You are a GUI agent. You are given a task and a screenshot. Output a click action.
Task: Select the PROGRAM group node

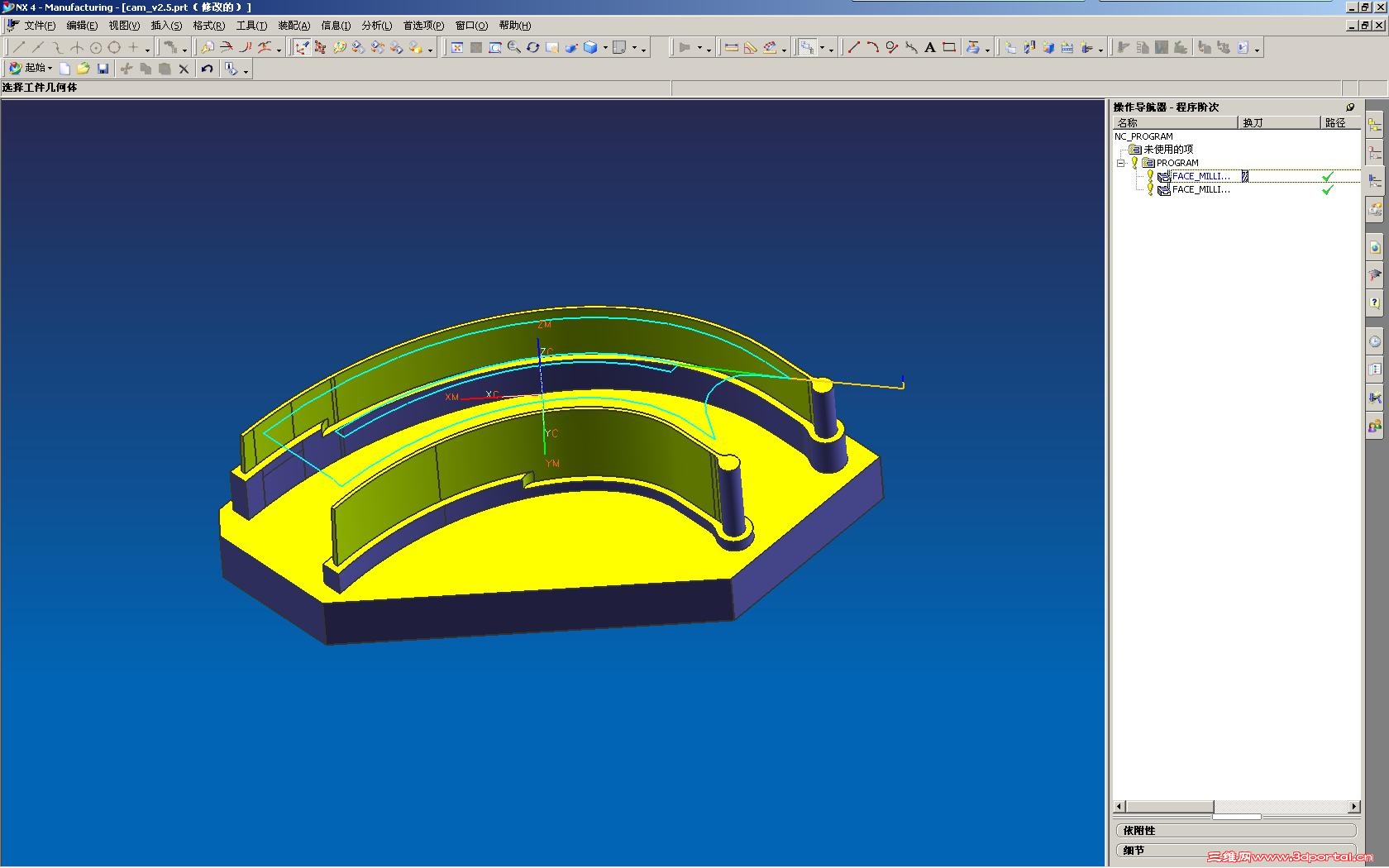(1177, 163)
